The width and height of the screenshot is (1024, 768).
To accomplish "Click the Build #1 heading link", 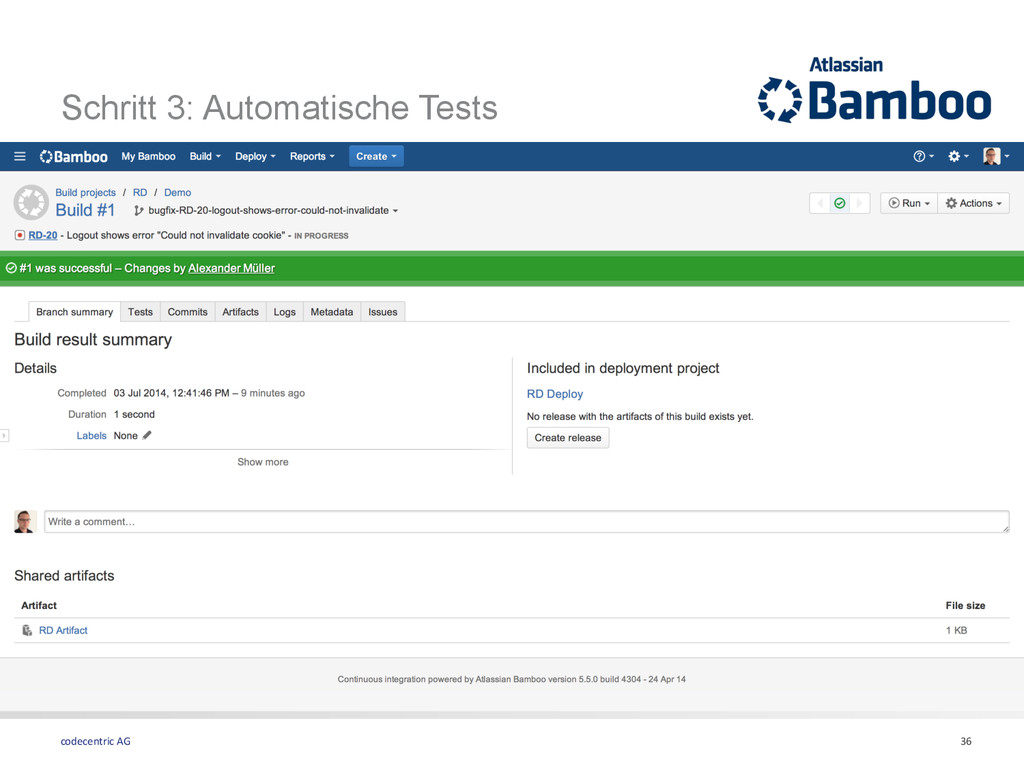I will (x=86, y=210).
